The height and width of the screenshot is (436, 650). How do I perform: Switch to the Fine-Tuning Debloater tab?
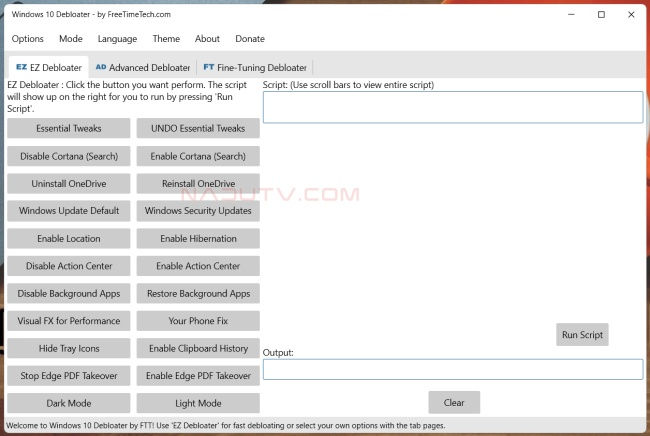click(x=255, y=67)
